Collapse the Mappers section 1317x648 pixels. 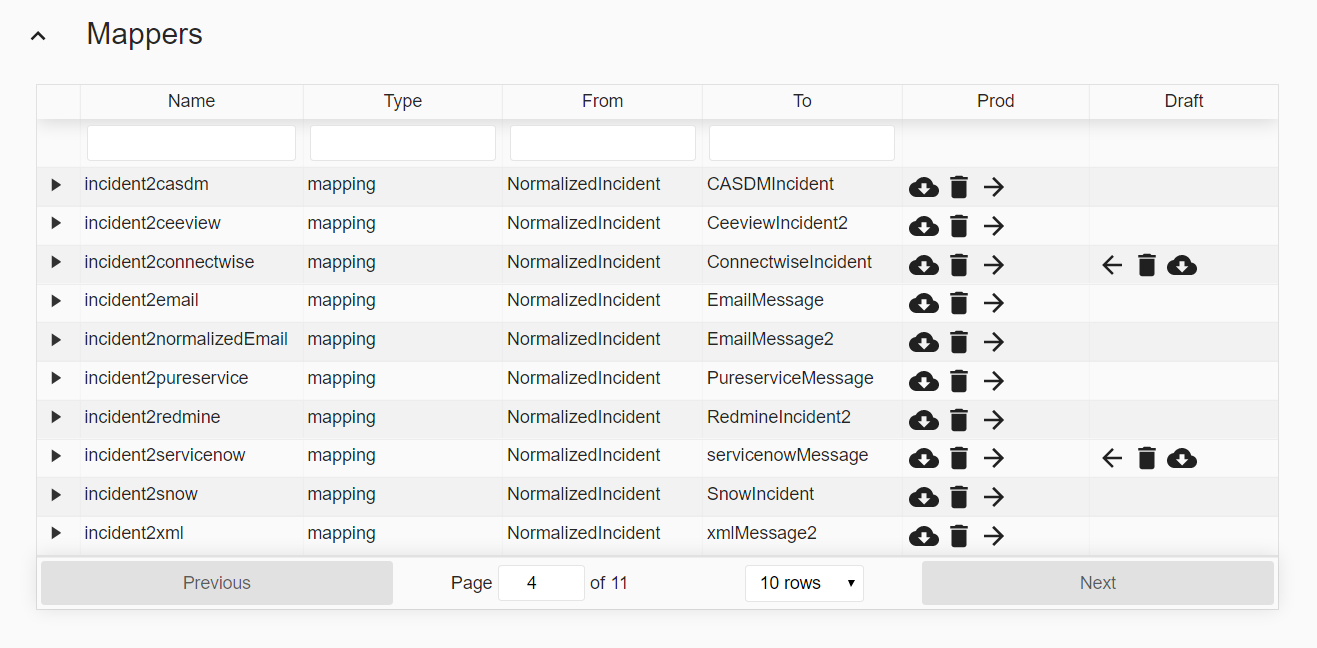(38, 36)
